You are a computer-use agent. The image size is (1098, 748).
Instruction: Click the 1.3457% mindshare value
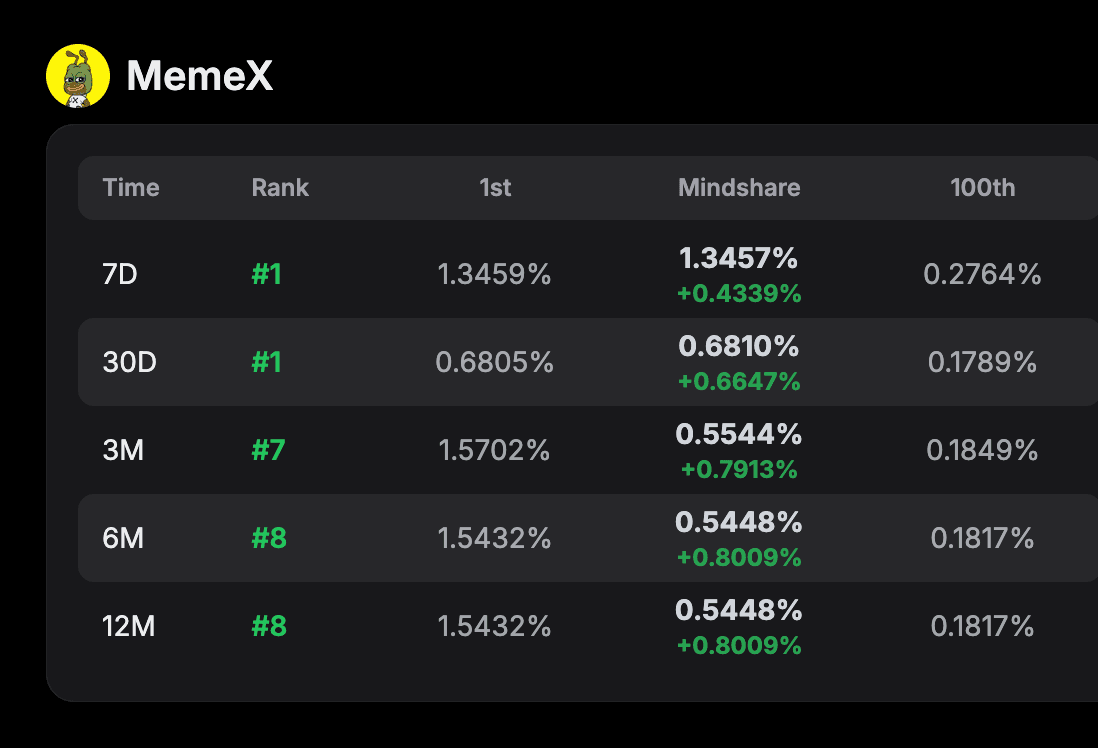coord(739,259)
